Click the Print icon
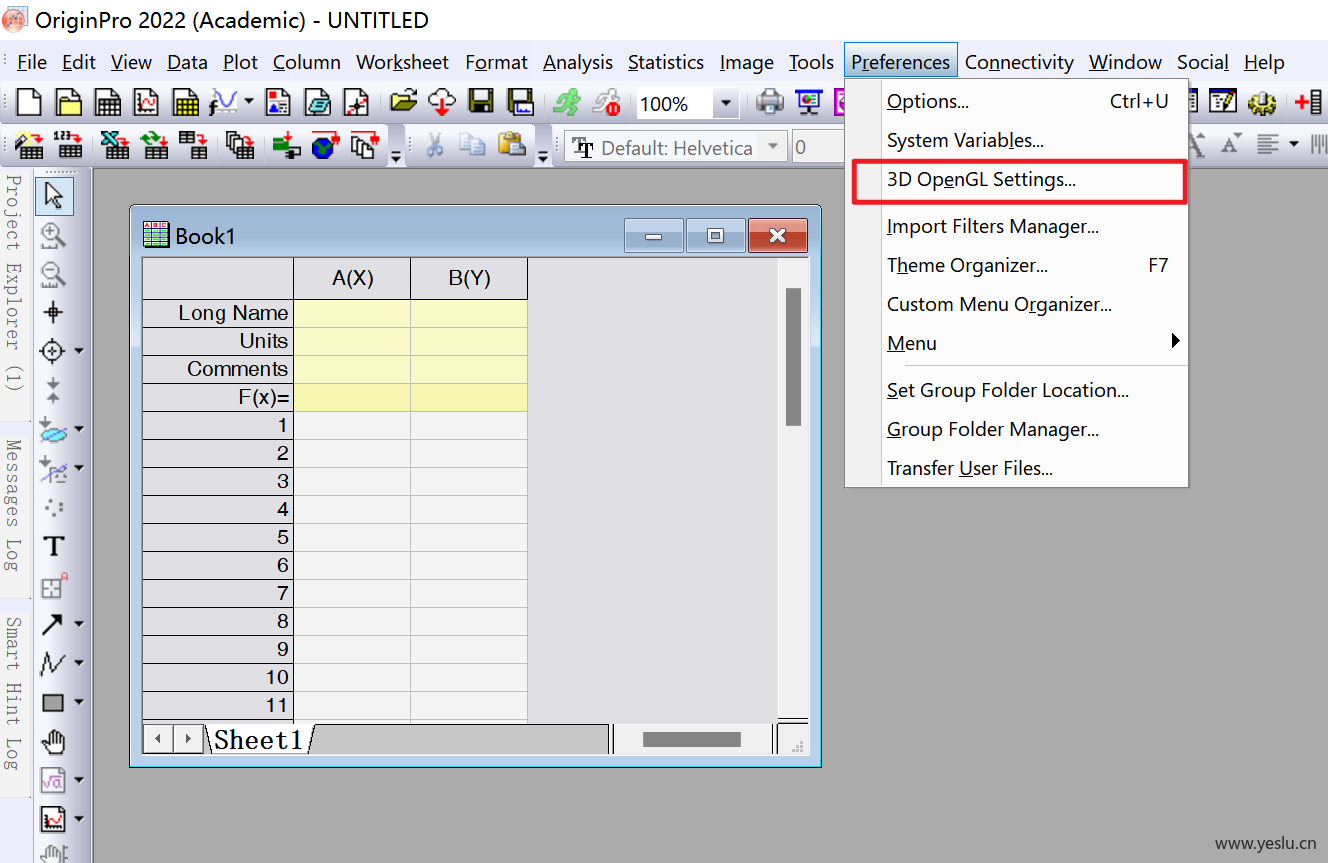 pos(770,102)
